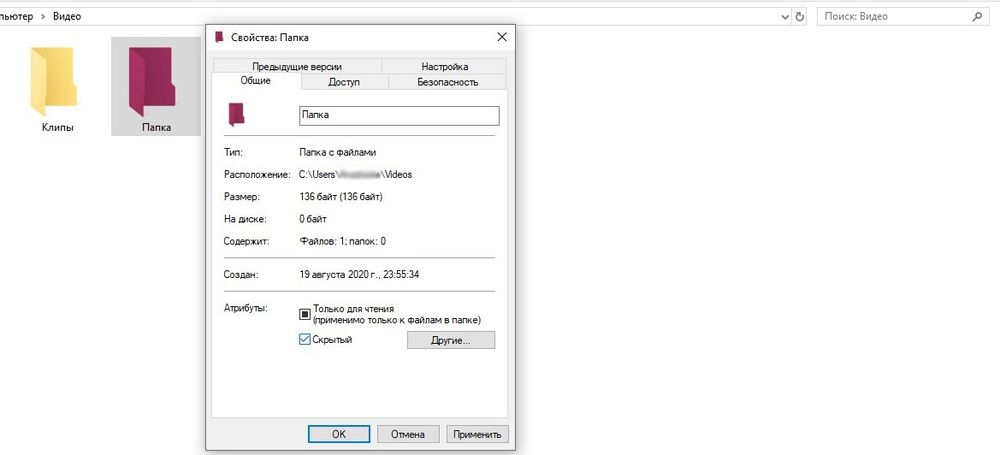Switch to the Предыдущие версии tab
This screenshot has height=455, width=1000.
[x=296, y=66]
